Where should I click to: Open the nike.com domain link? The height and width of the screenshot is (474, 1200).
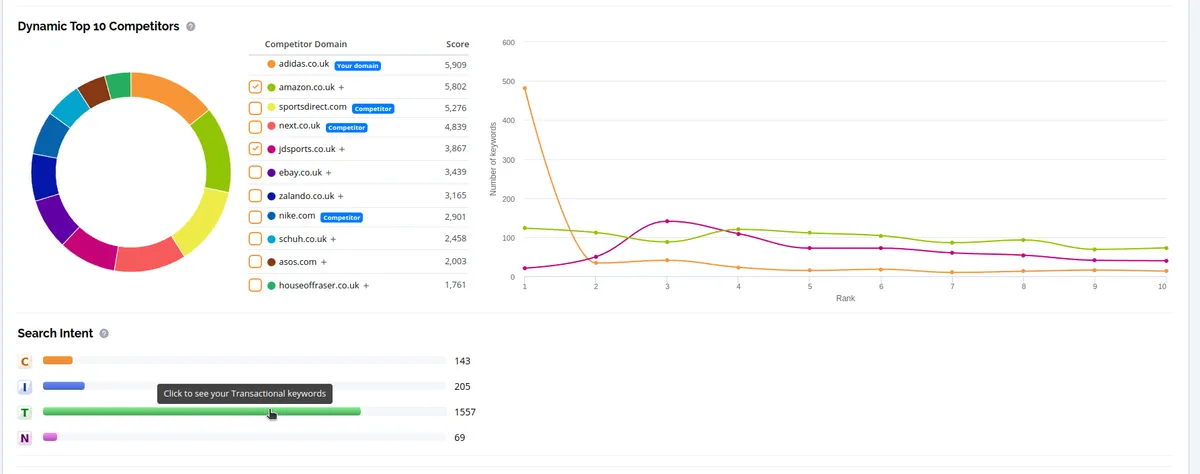point(297,216)
